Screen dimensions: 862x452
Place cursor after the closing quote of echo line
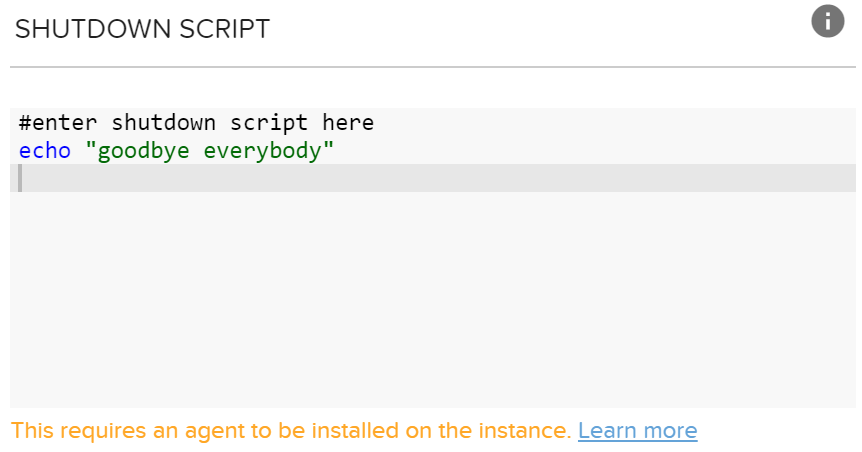(x=336, y=151)
